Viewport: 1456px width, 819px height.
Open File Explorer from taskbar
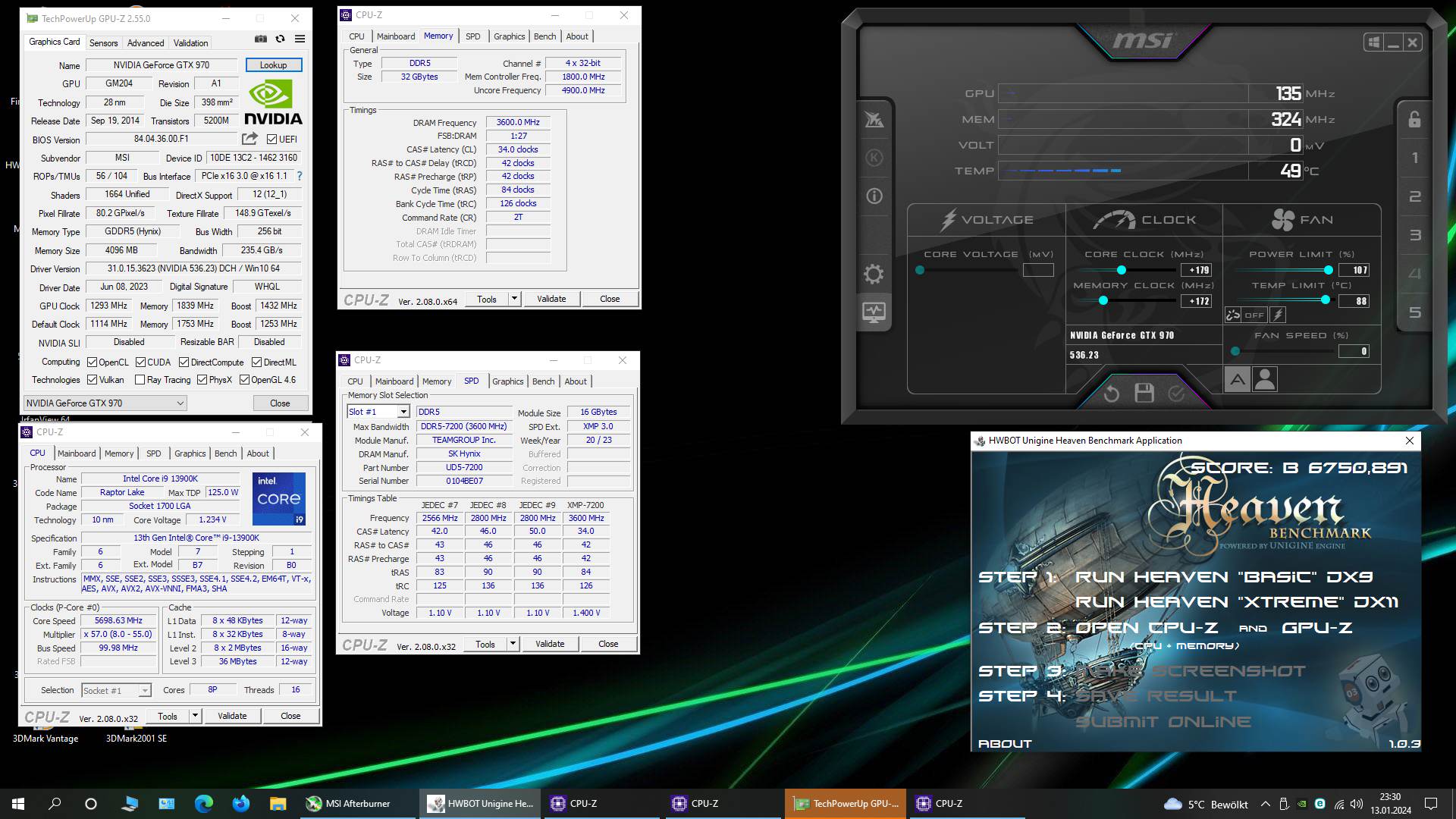278,804
